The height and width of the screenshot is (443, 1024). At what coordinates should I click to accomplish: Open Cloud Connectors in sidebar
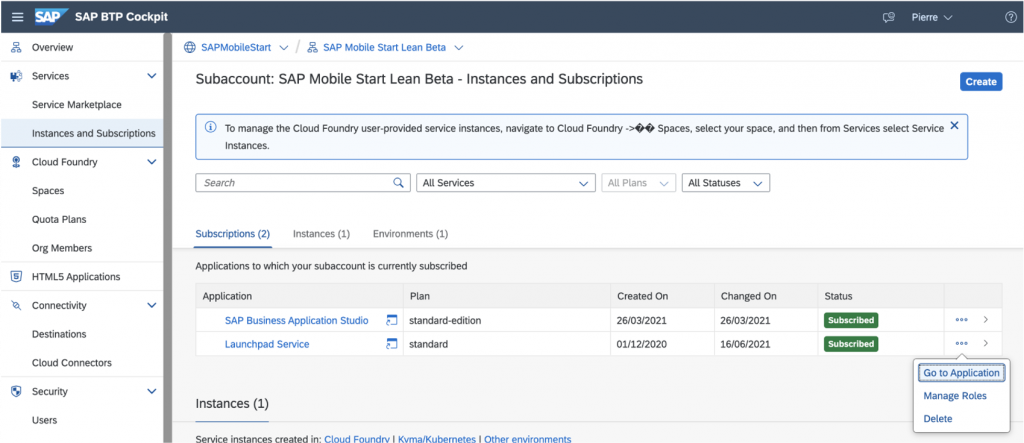[x=72, y=363]
